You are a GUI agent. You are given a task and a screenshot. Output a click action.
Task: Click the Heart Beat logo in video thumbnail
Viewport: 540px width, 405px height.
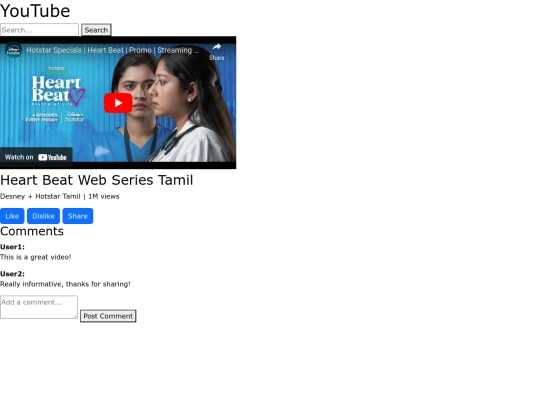coord(58,91)
